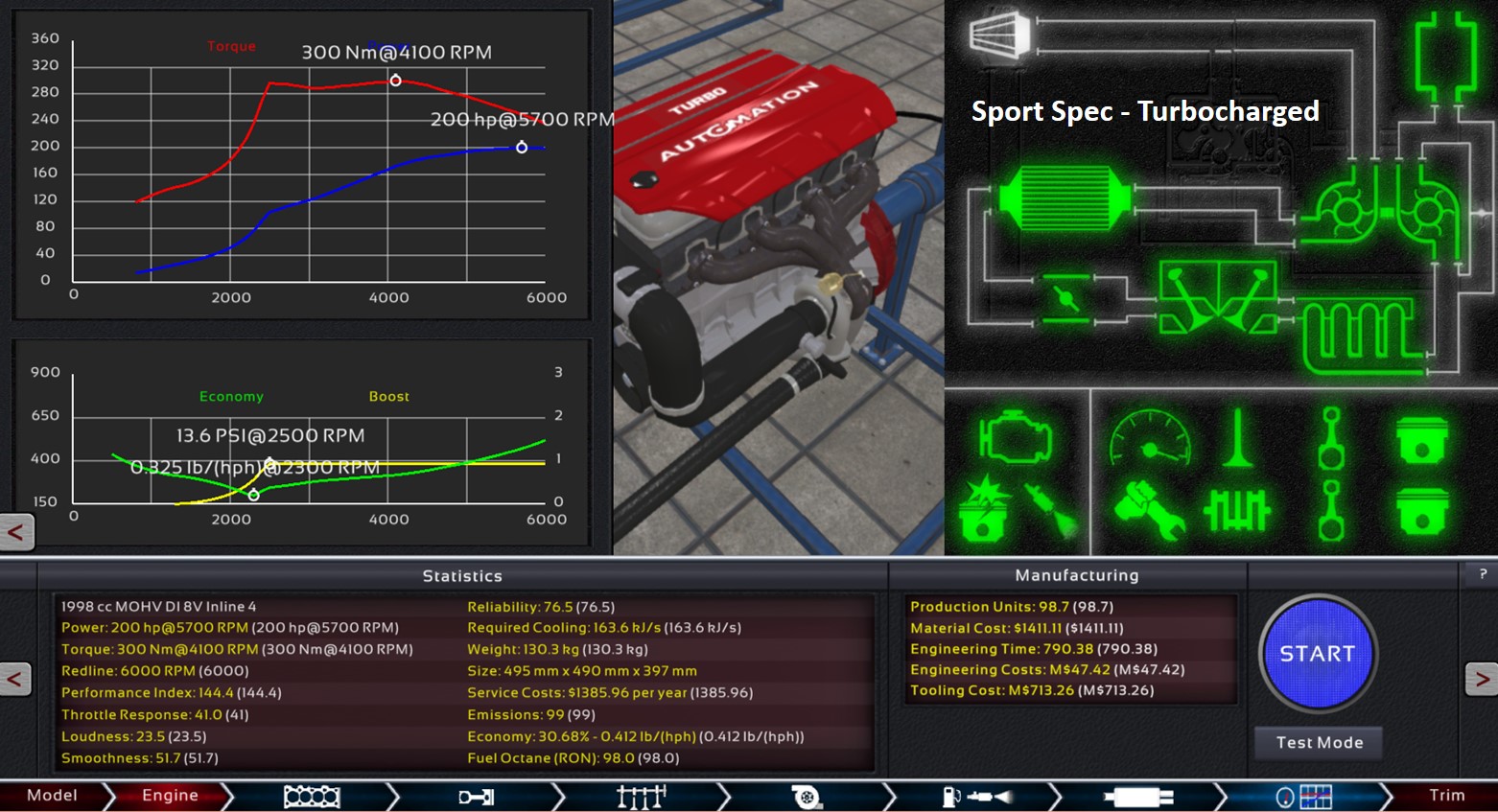The width and height of the screenshot is (1498, 812).
Task: Click the Fuel Octane (RON): 98.0 stat
Action: point(573,758)
